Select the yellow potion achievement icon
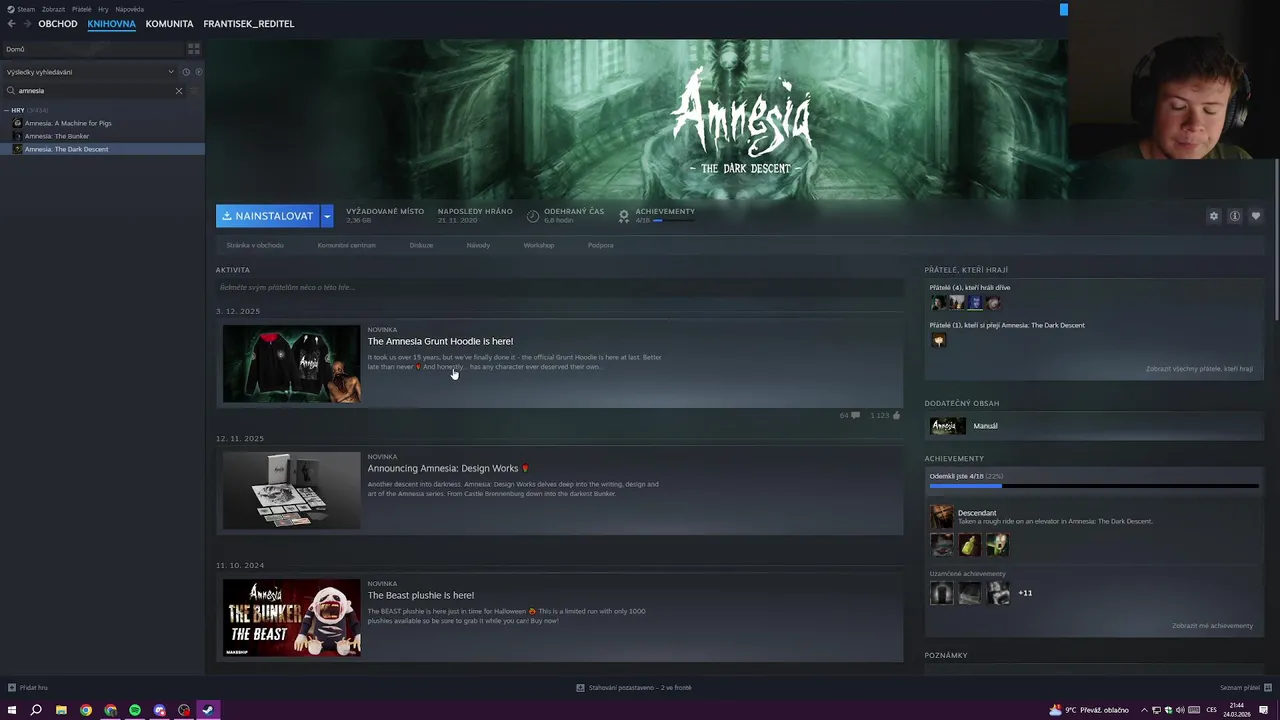 tap(970, 545)
